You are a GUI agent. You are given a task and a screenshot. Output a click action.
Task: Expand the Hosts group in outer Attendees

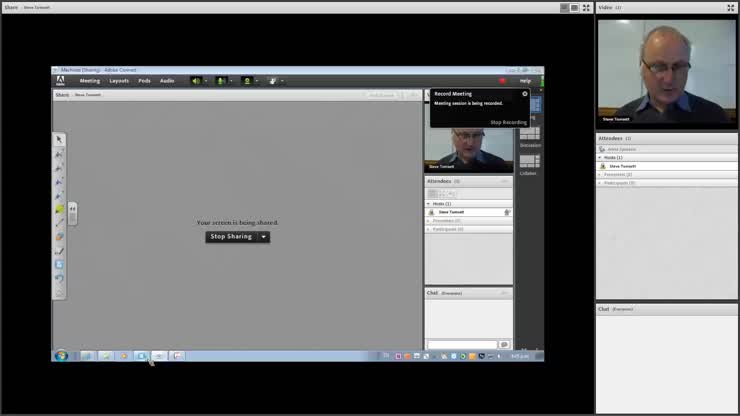[x=601, y=157]
